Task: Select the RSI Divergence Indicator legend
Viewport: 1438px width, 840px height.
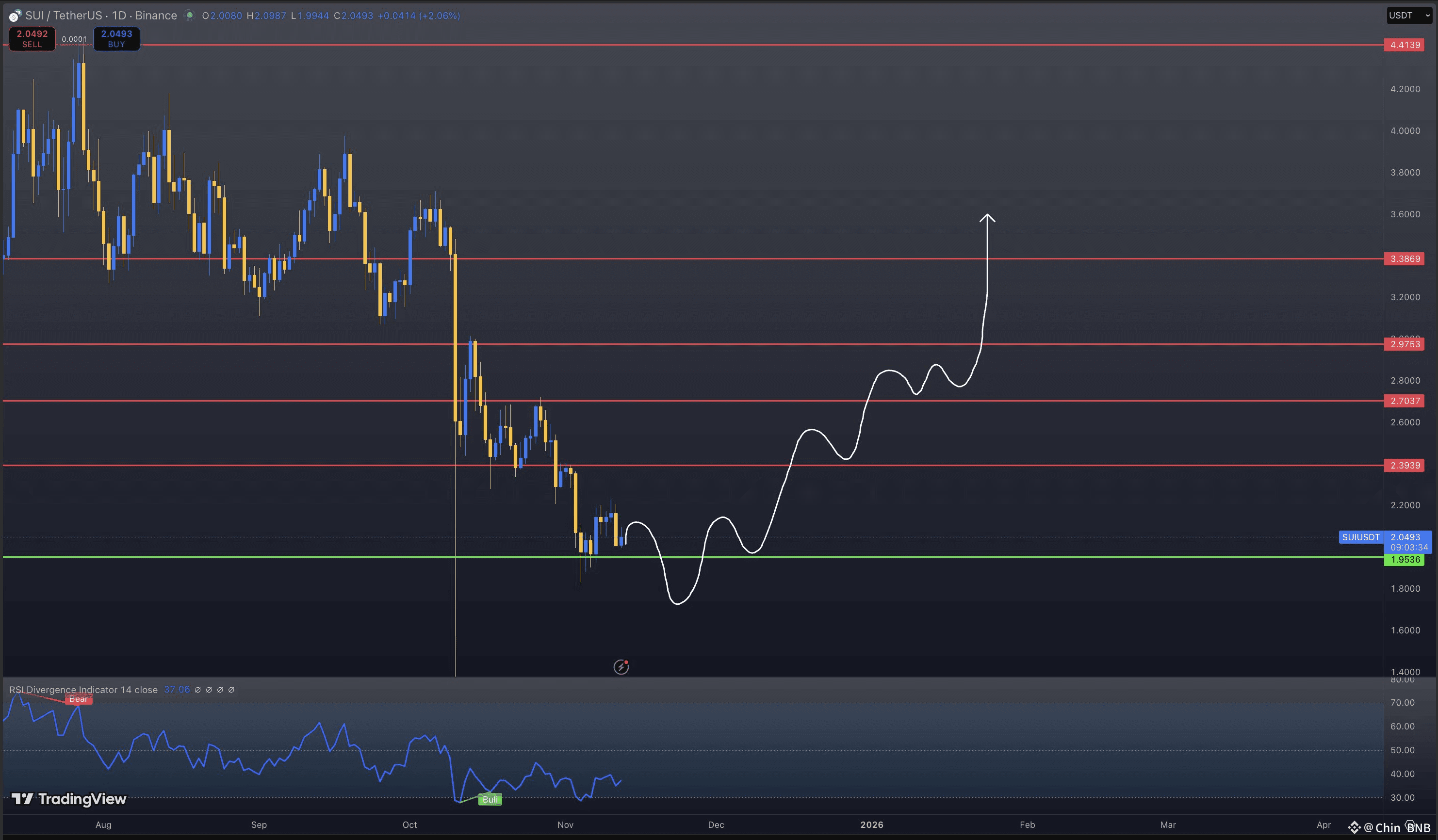Action: point(83,690)
